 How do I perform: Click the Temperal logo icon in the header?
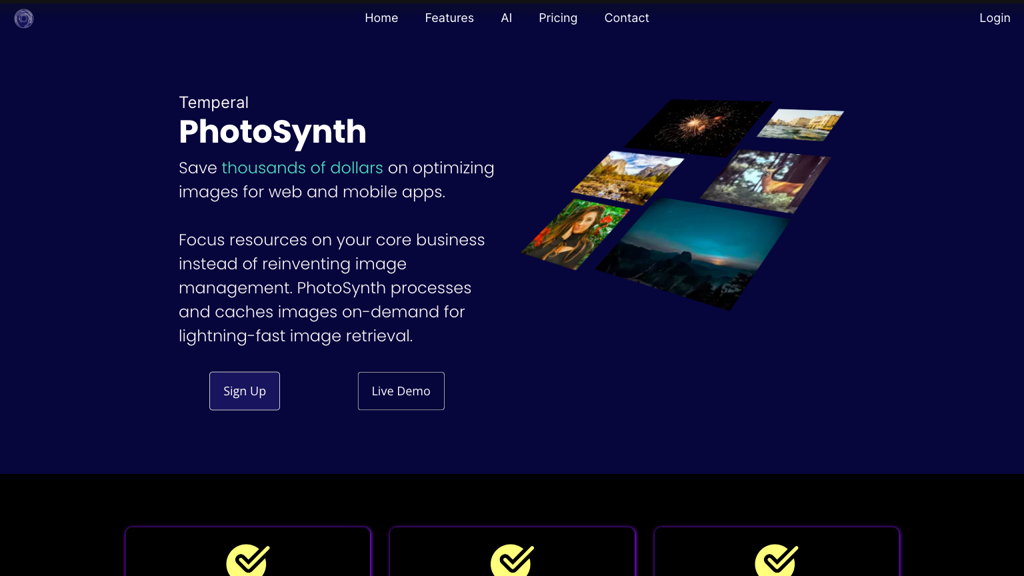(24, 18)
